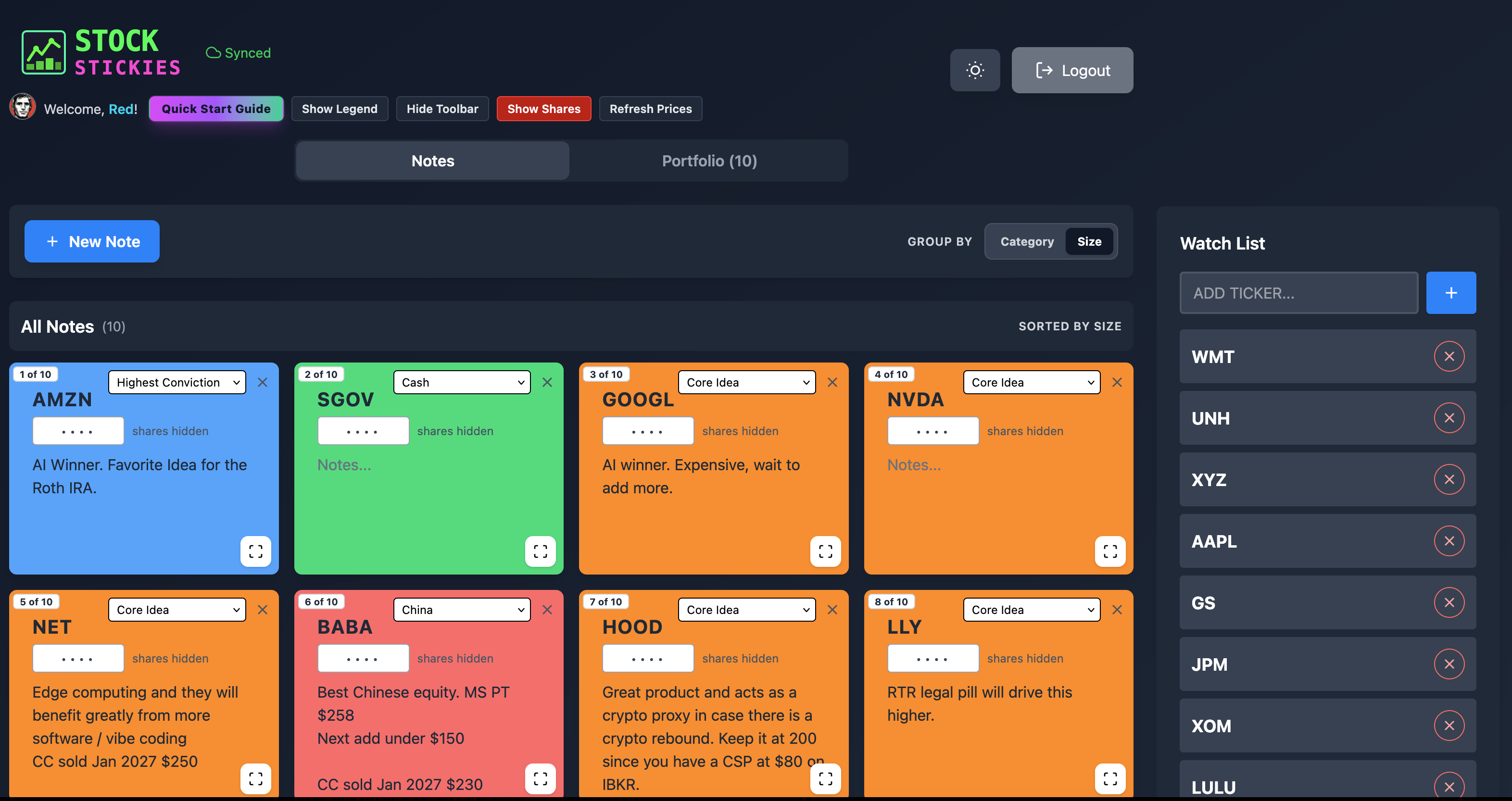This screenshot has width=1512, height=801.
Task: Remove AAPL from the Watch List
Action: pyautogui.click(x=1449, y=540)
